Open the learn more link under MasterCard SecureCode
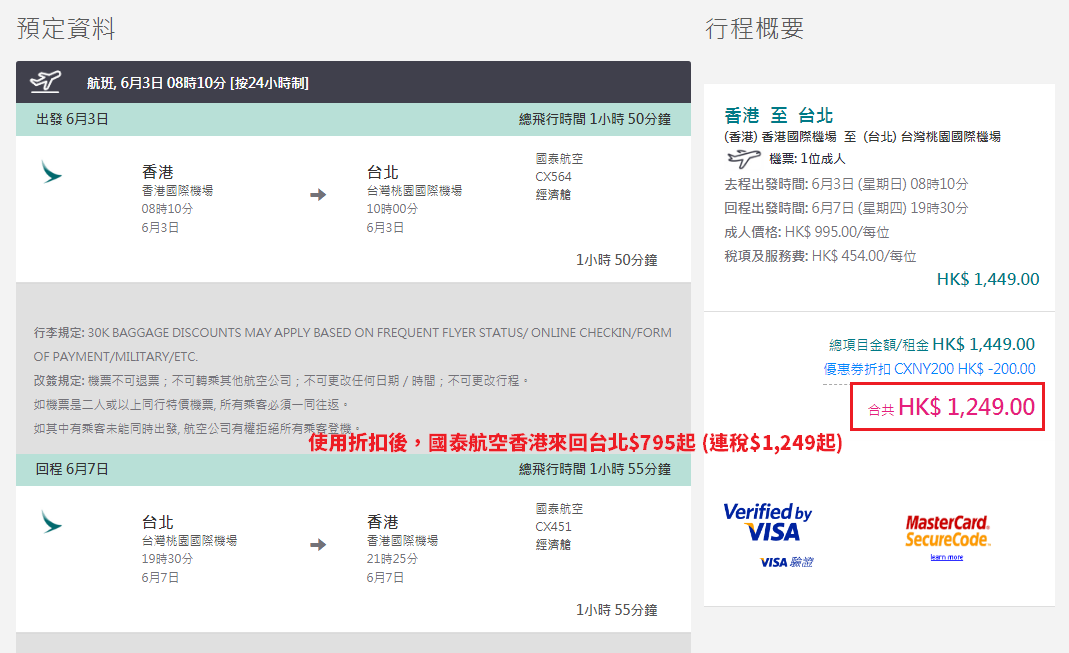1069x653 pixels. pyautogui.click(x=946, y=558)
